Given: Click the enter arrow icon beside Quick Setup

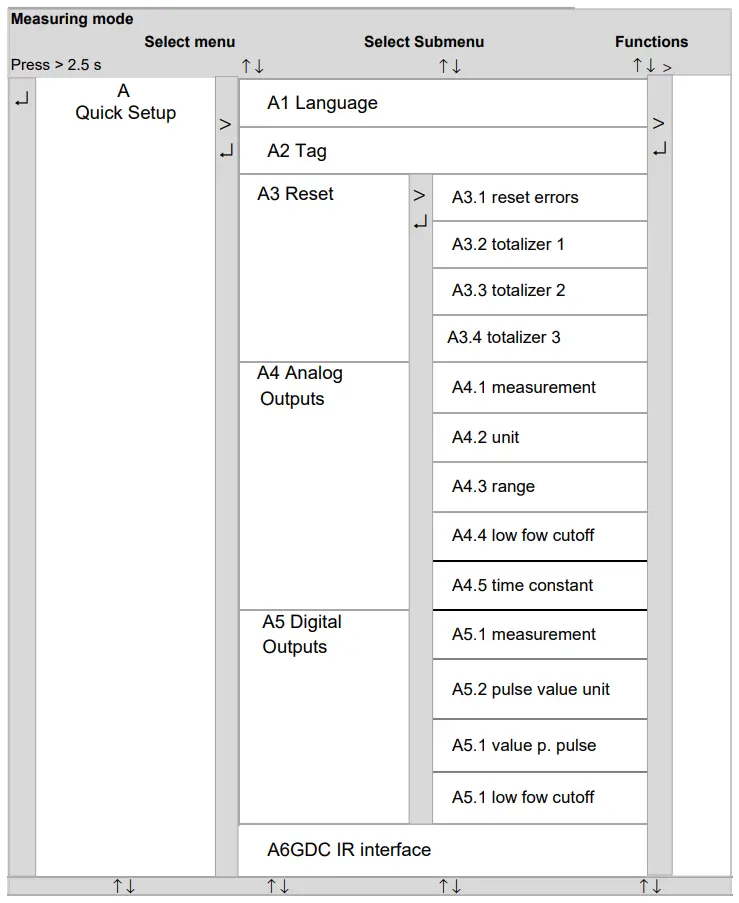Looking at the screenshot, I should click(x=22, y=100).
